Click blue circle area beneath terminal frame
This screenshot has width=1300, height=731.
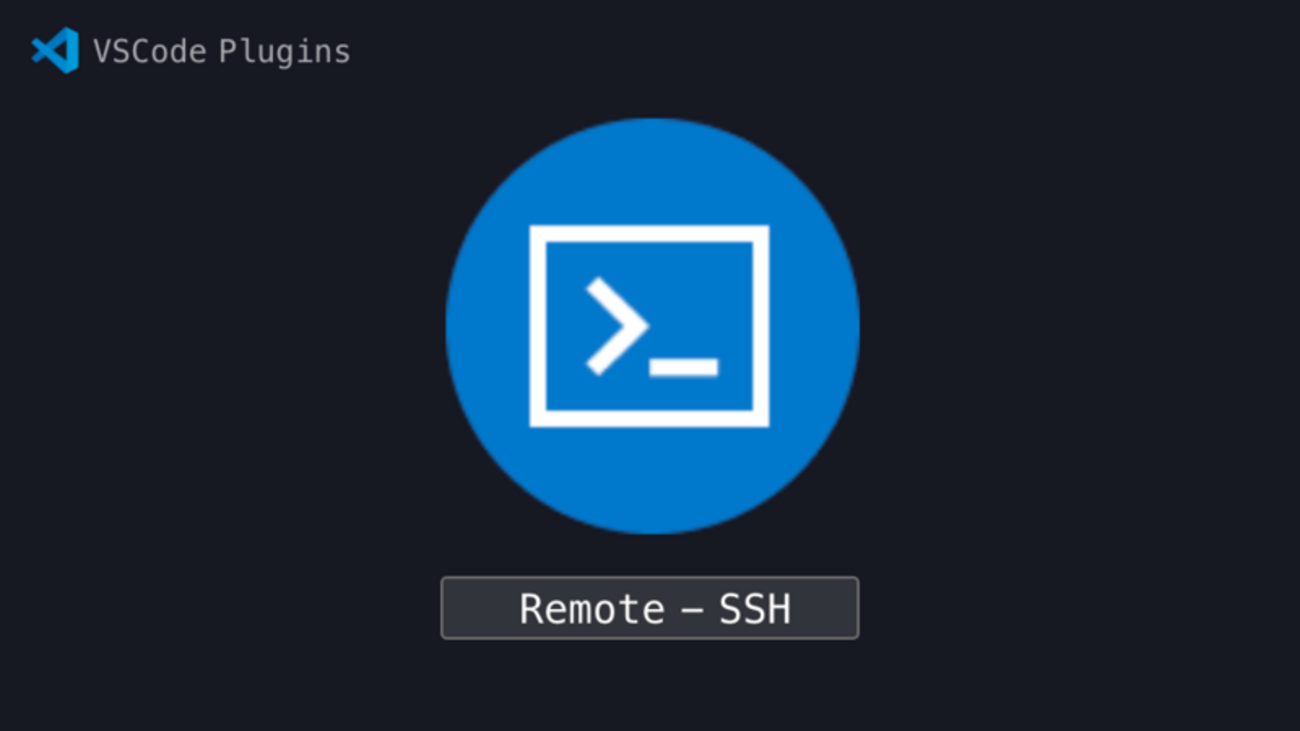coord(652,480)
